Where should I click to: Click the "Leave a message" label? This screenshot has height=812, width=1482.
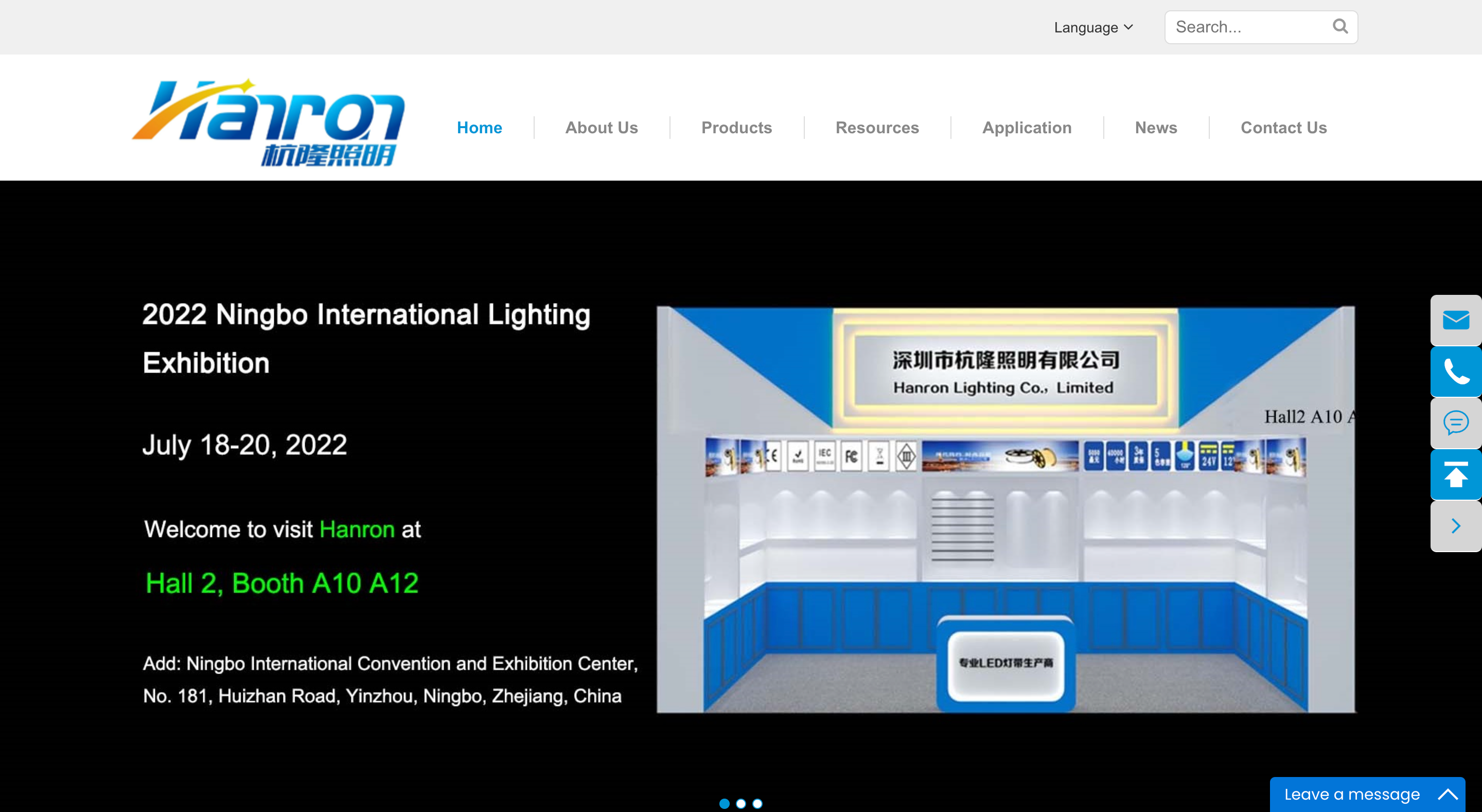[1352, 794]
